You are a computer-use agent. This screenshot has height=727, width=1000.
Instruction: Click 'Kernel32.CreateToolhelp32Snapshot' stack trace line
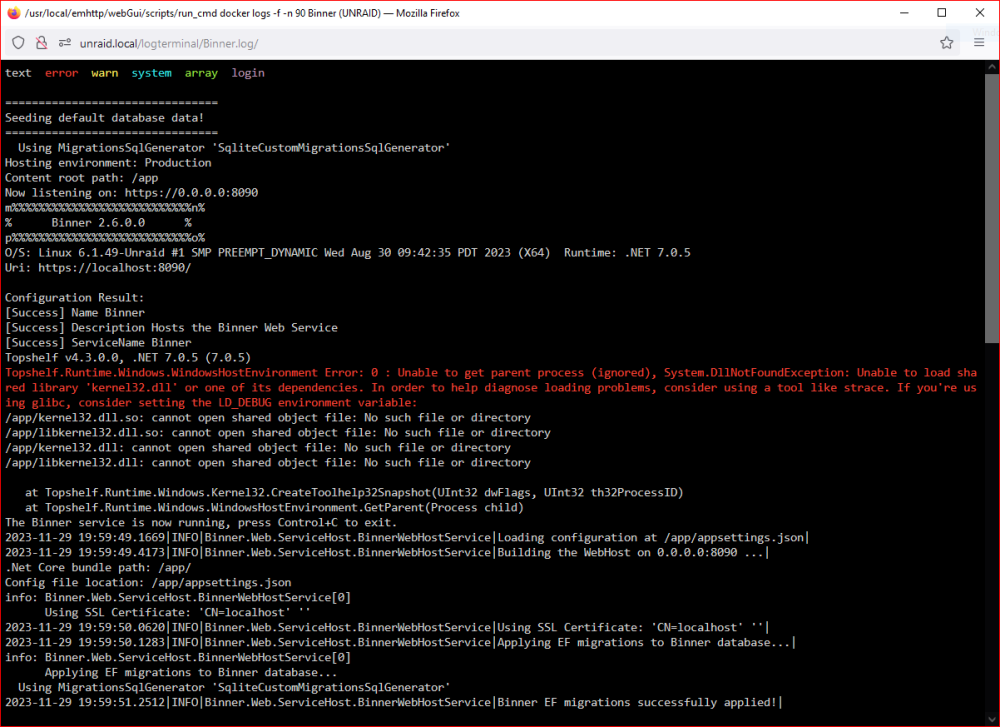tap(354, 492)
